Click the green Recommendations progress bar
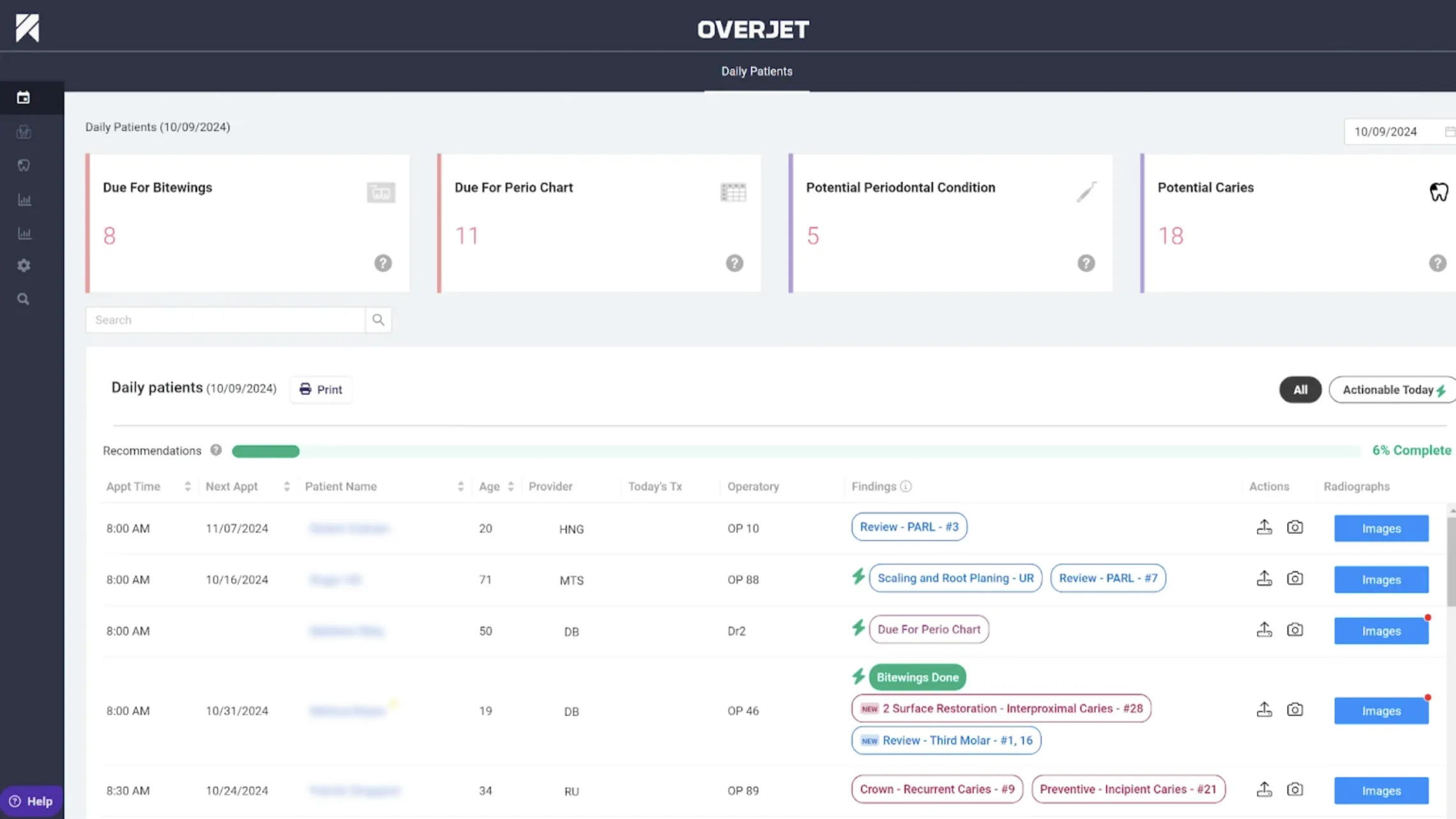 [266, 451]
